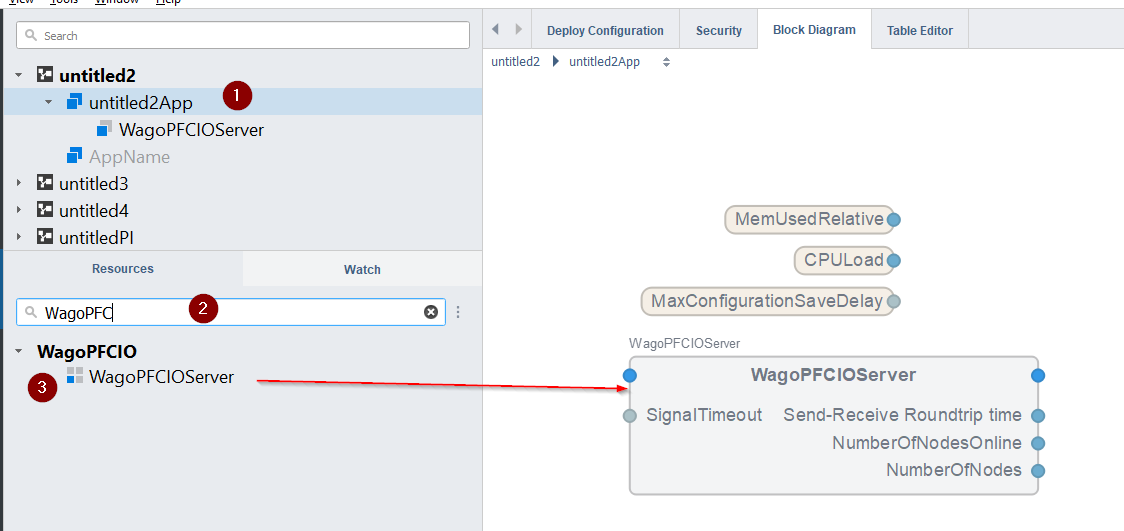Click the NumberOfNodes label
This screenshot has height=531, width=1124.
(954, 470)
